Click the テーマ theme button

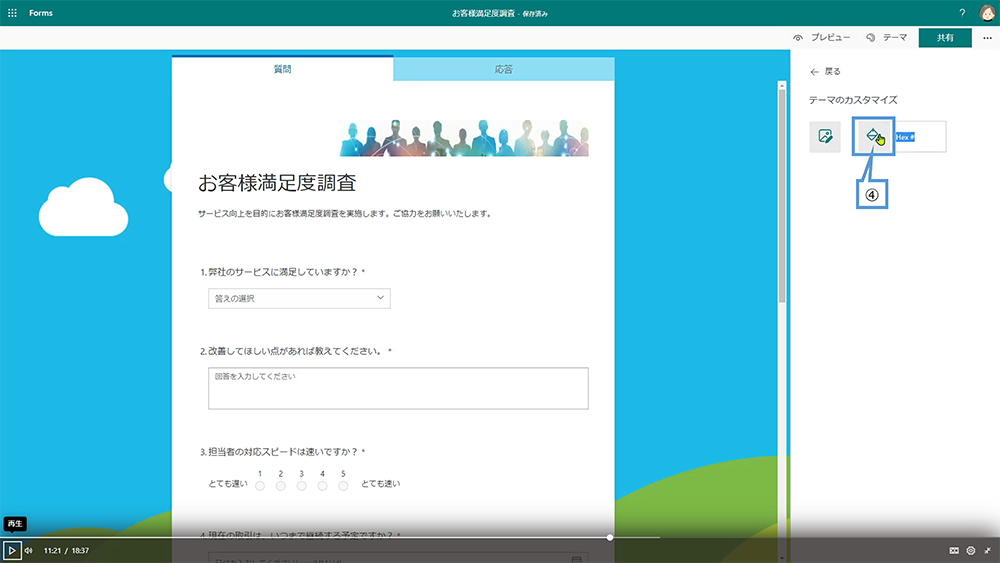click(886, 38)
